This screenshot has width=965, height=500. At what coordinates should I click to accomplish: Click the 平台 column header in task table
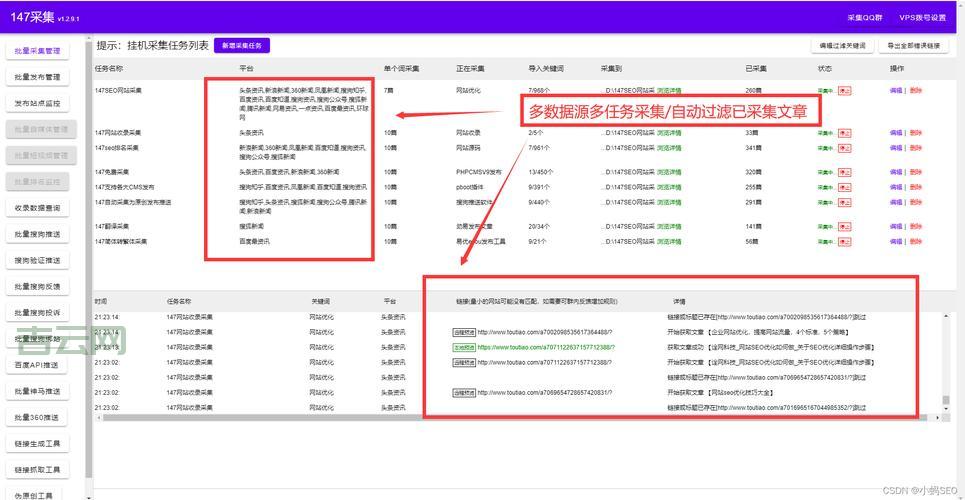tap(246, 69)
